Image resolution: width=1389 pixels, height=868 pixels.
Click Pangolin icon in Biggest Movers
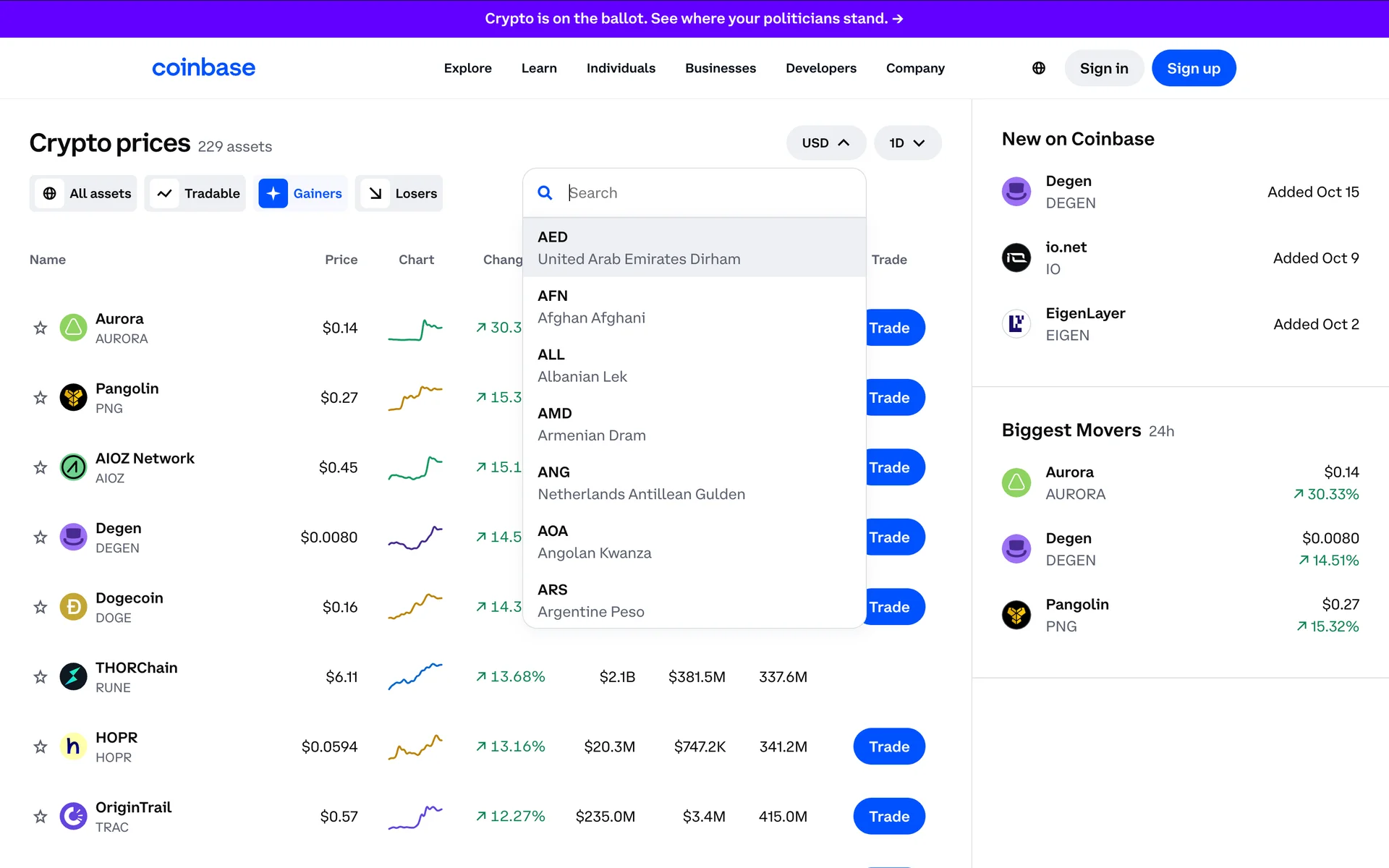click(x=1016, y=615)
